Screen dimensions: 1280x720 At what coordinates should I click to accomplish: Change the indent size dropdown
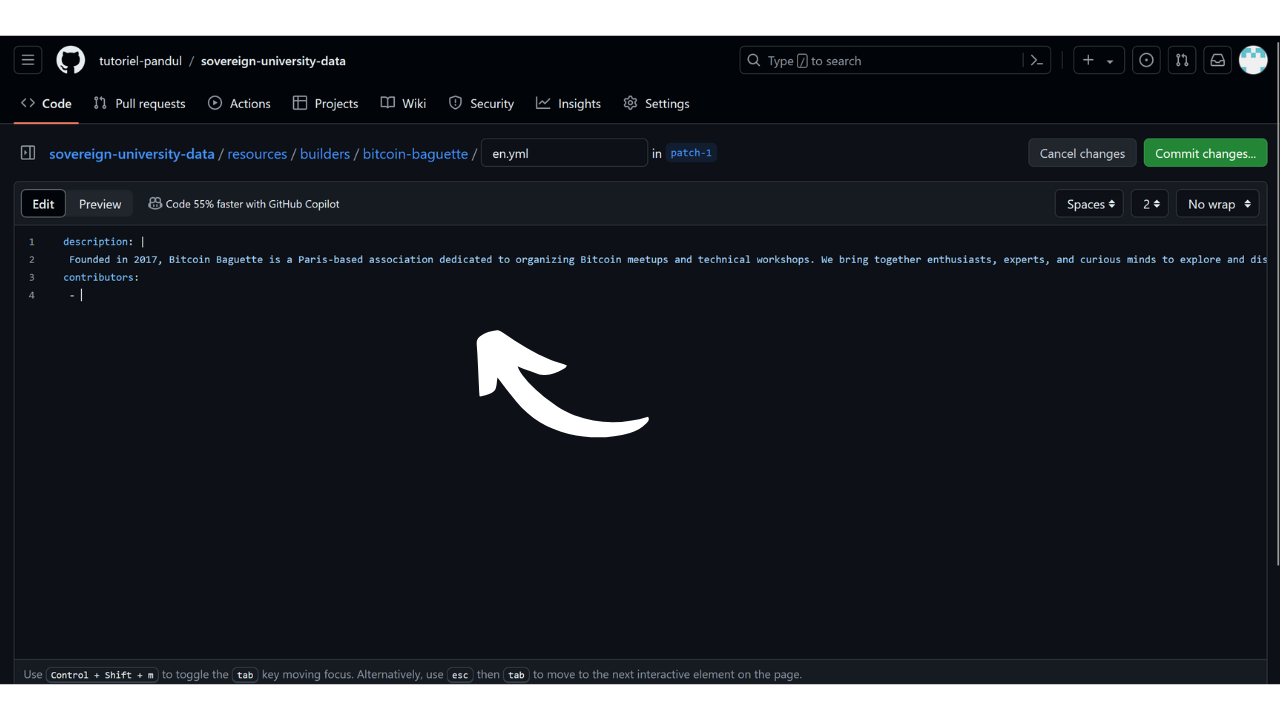[1150, 204]
